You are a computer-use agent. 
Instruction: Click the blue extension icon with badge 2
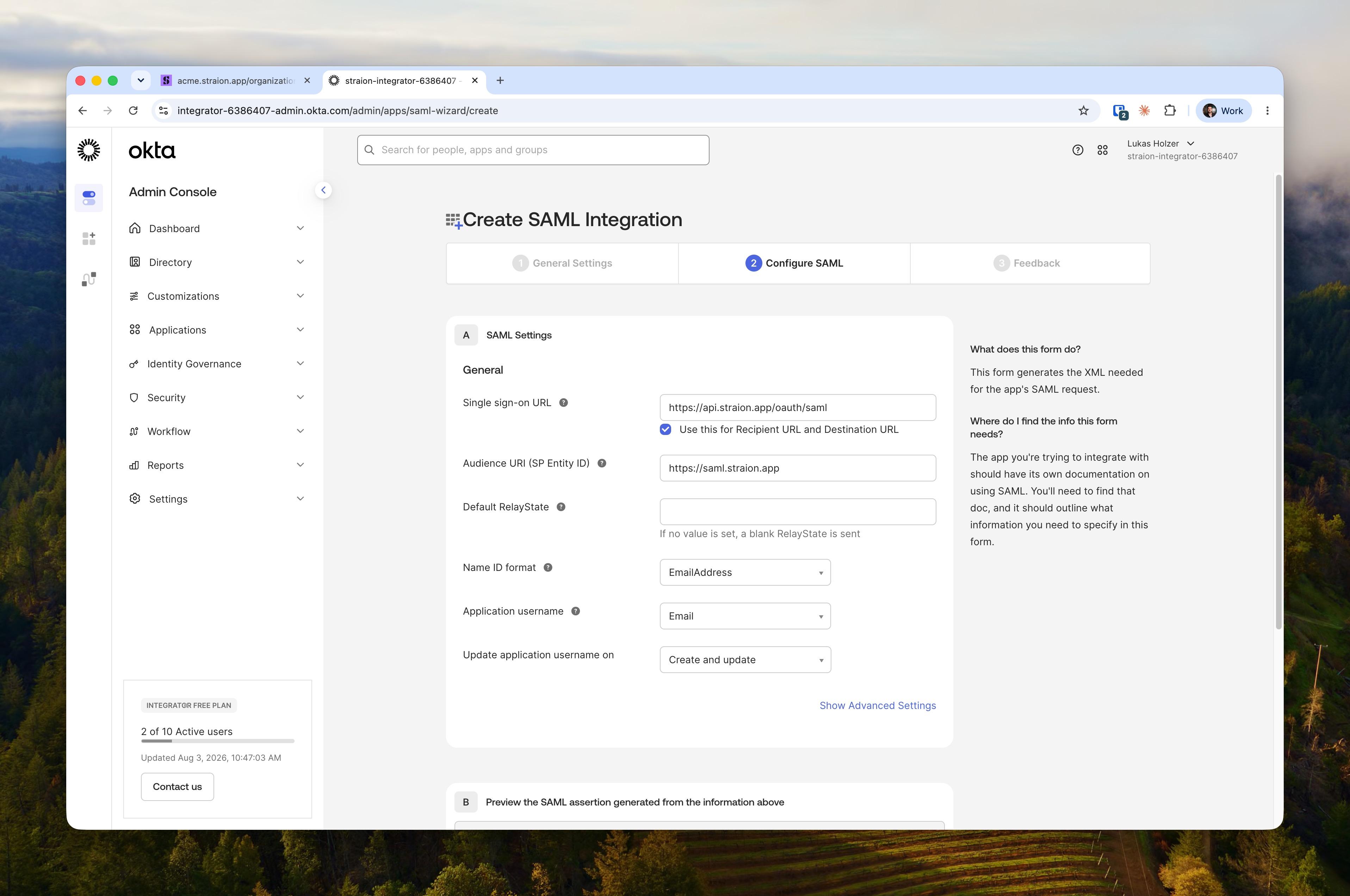pos(1120,111)
